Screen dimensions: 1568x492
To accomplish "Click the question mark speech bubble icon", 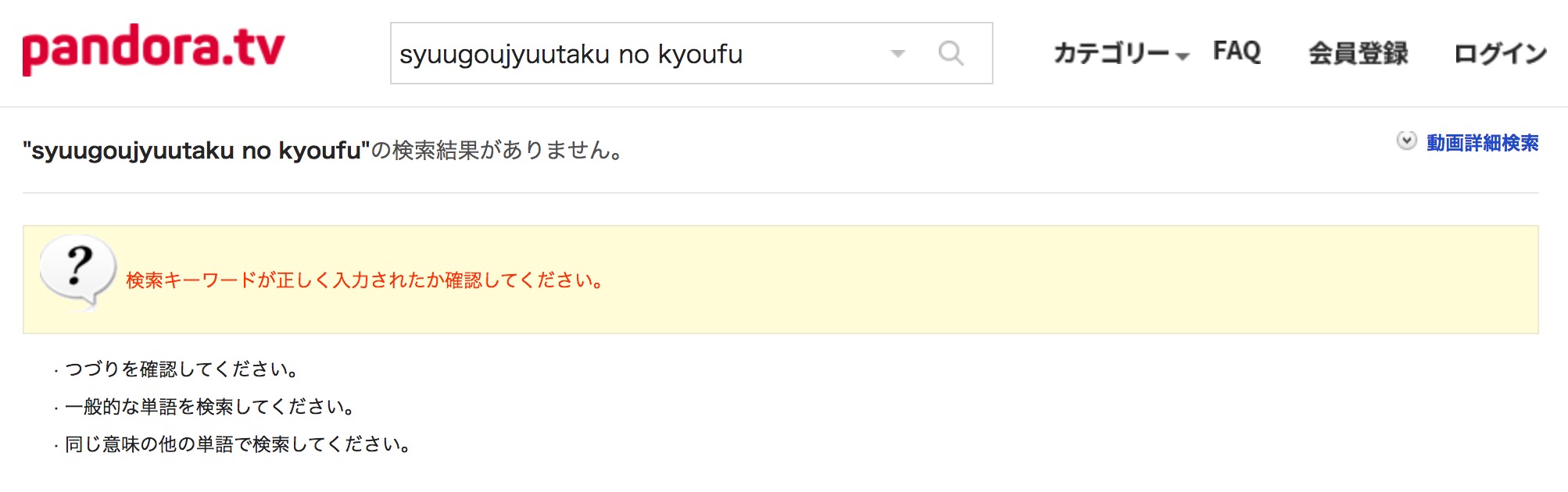I will coord(77,271).
